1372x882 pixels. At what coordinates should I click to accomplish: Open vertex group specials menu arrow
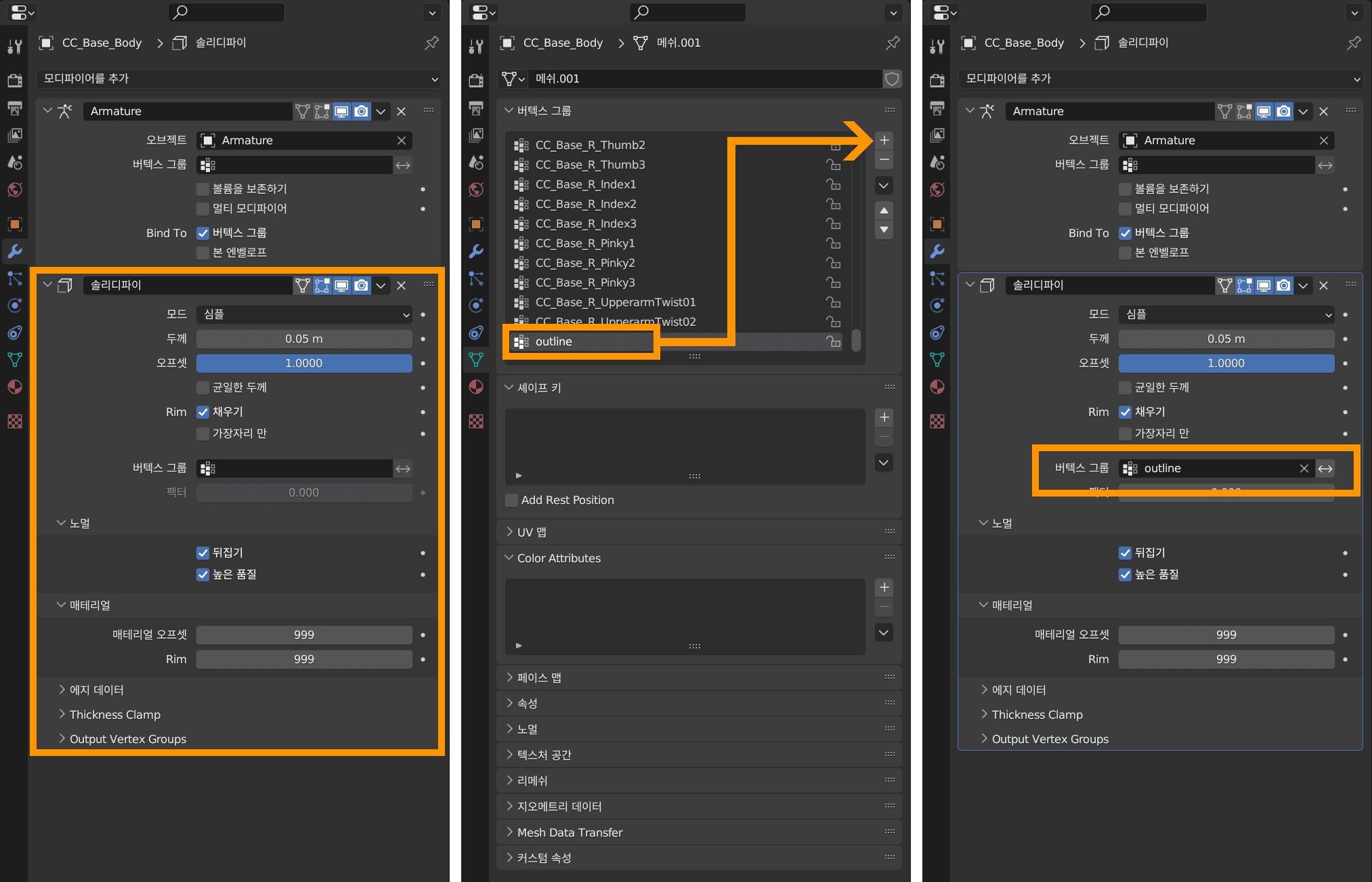884,185
